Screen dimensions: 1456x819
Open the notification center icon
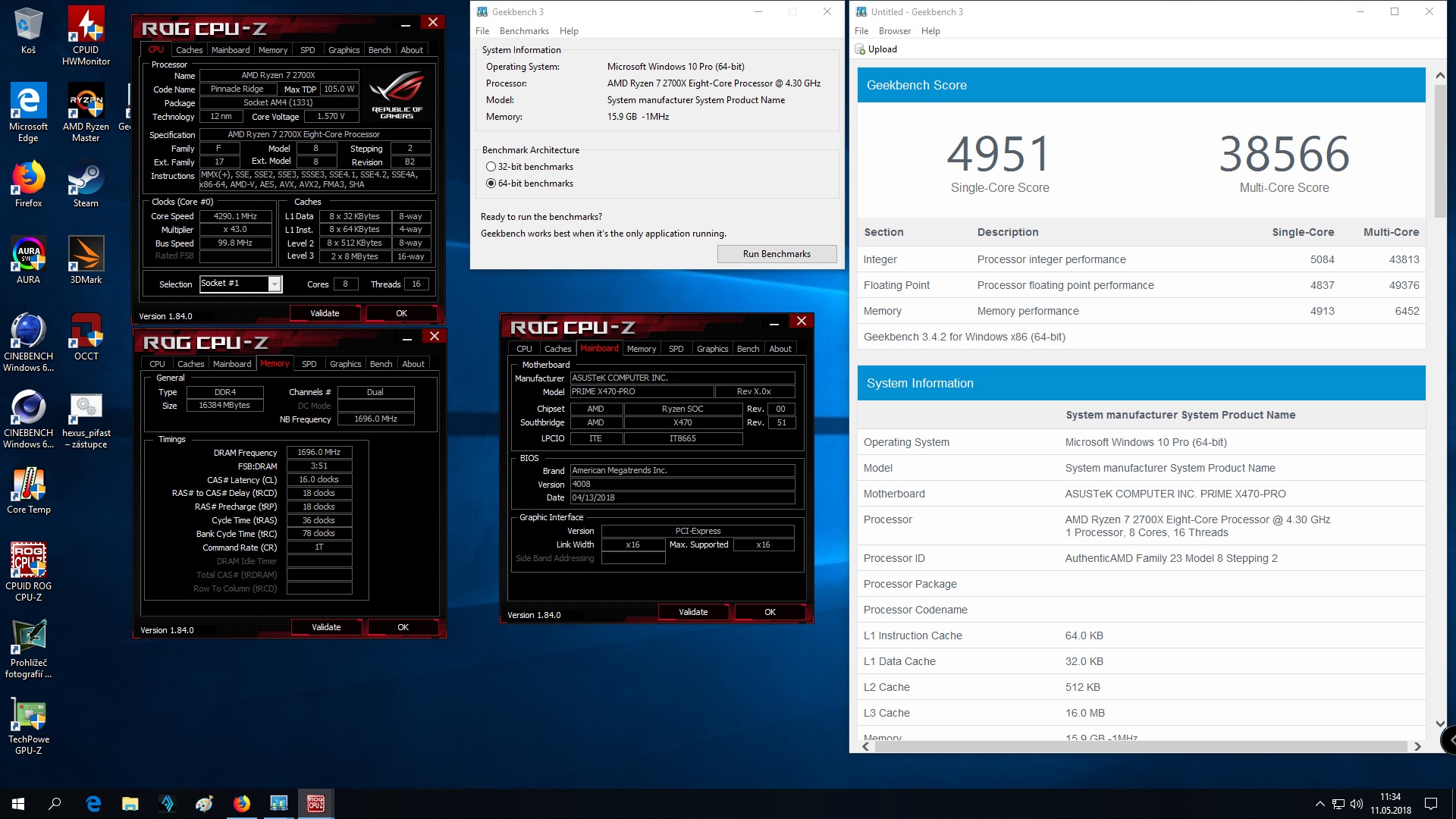pyautogui.click(x=1431, y=804)
